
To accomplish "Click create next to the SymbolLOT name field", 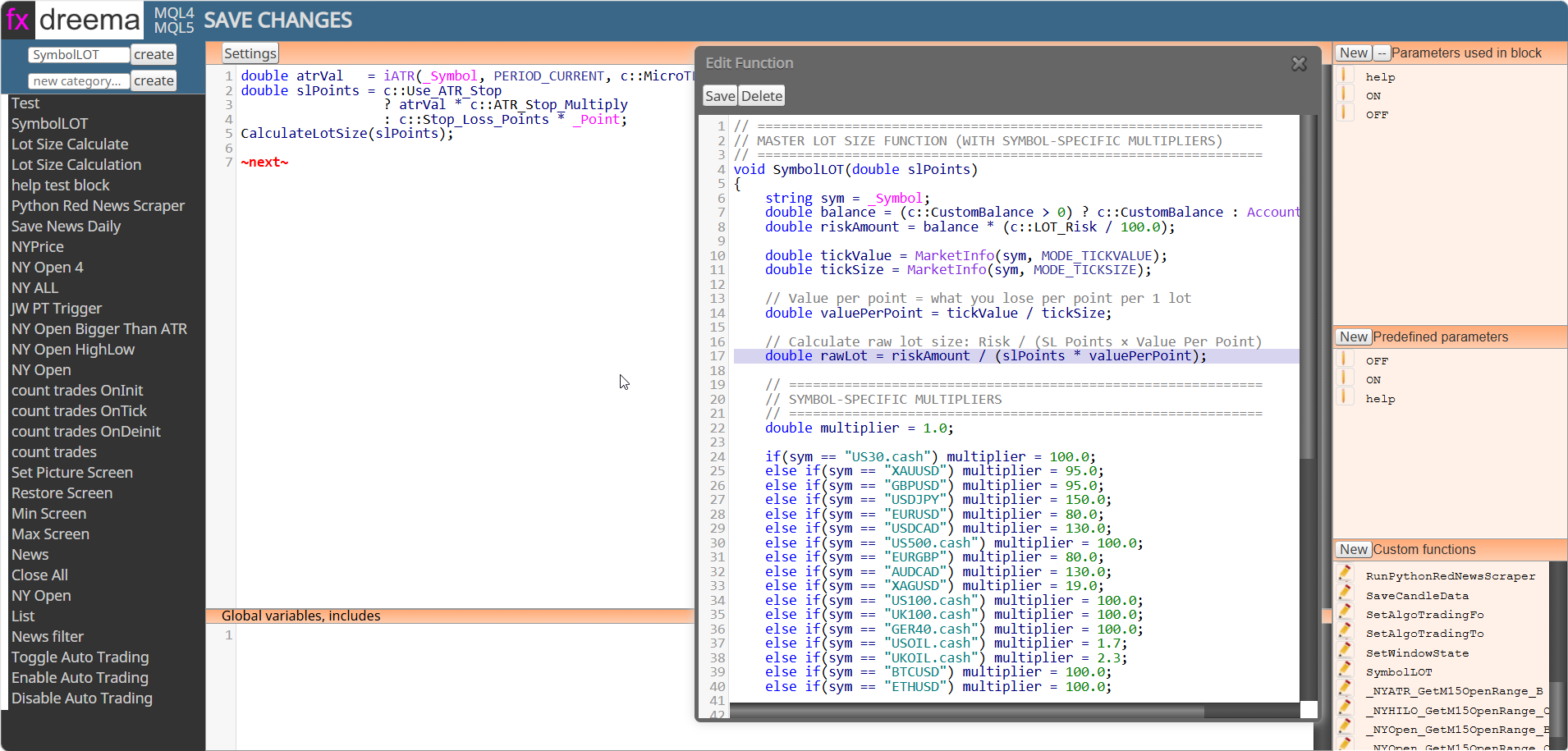I will point(154,55).
